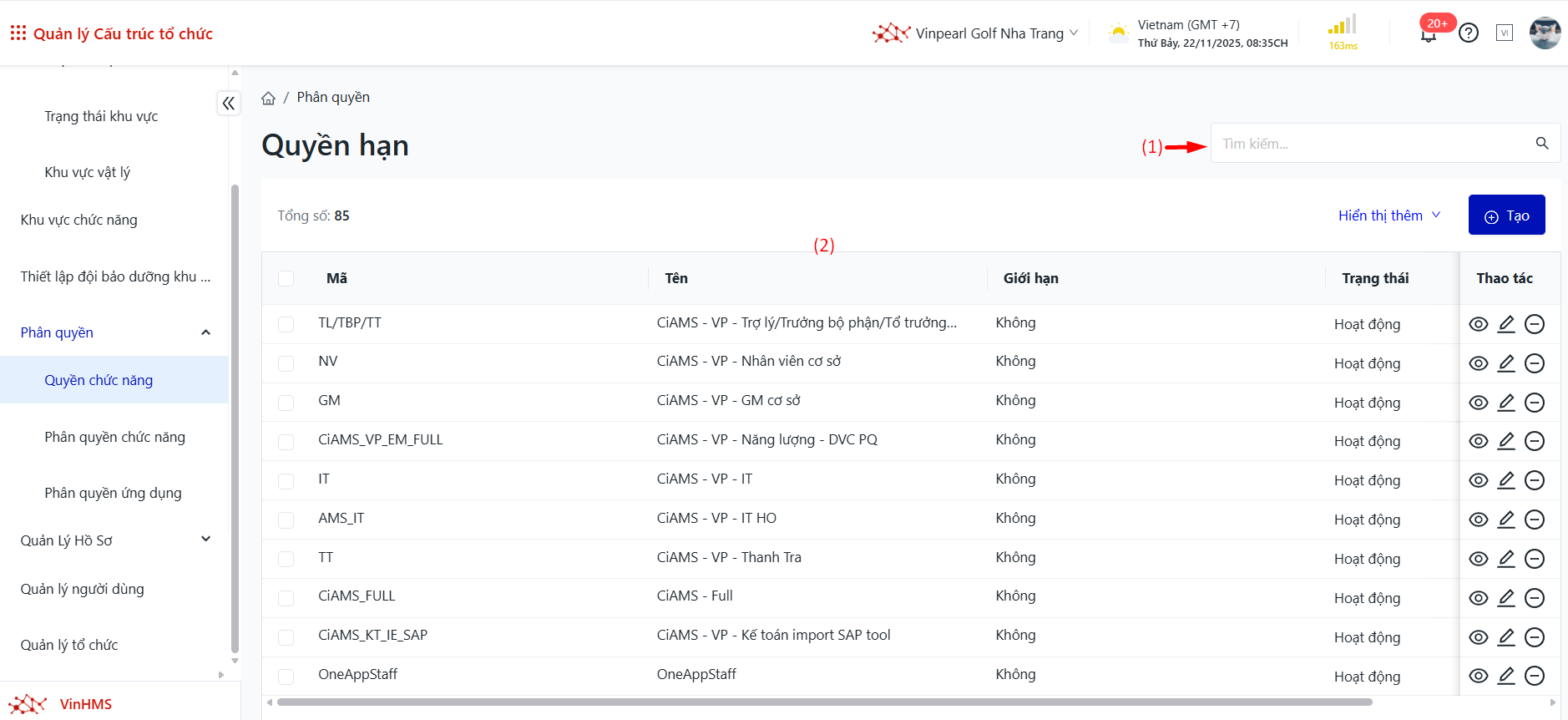The image size is (1568, 720).
Task: Open the user avatar profile
Action: point(1545,33)
